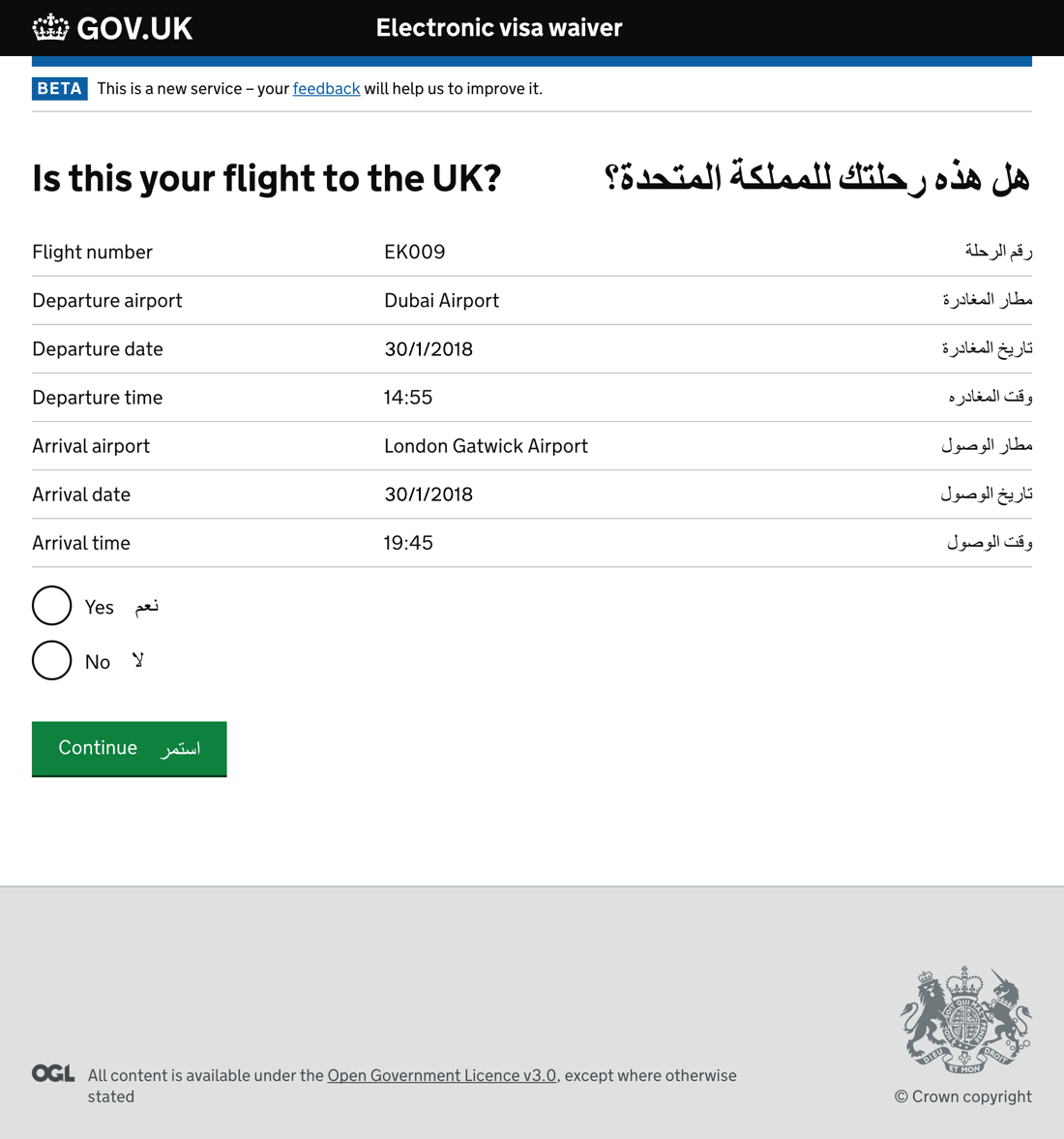Click the Yes option label text
The image size is (1064, 1139).
[100, 608]
